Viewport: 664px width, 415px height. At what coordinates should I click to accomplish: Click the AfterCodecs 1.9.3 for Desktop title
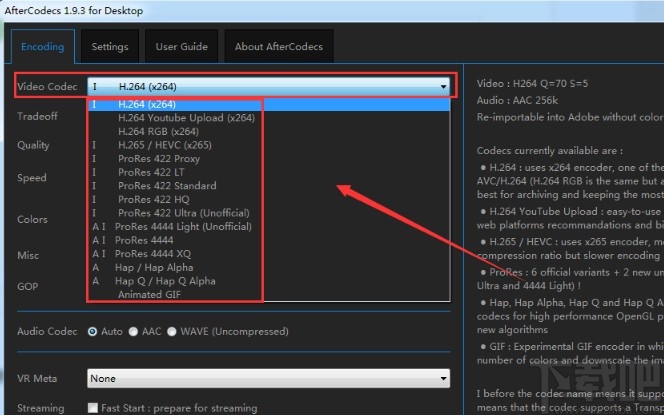tap(74, 10)
